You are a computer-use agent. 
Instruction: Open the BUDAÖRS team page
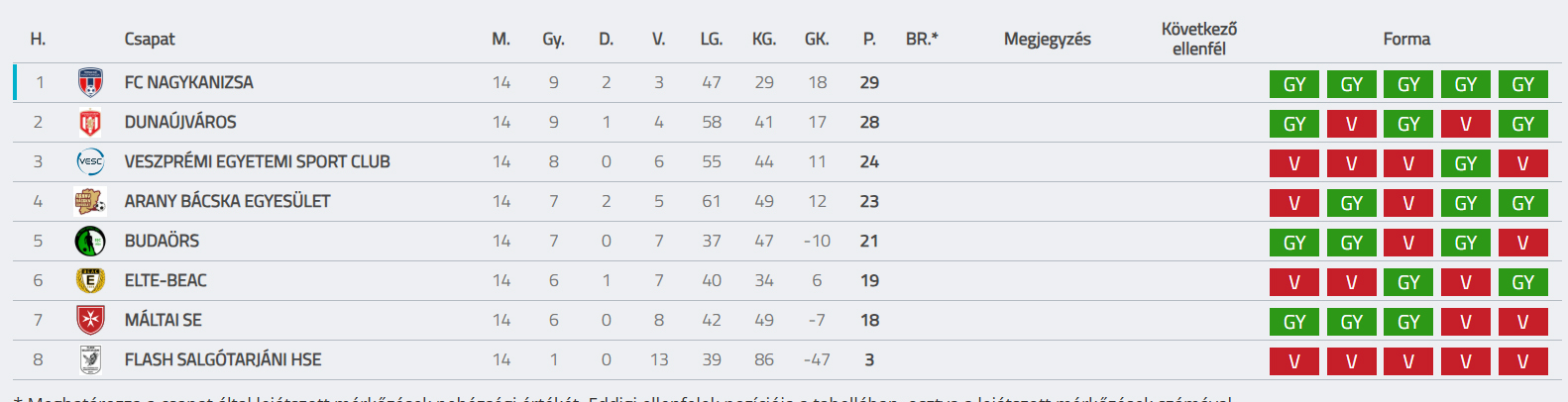(x=162, y=242)
